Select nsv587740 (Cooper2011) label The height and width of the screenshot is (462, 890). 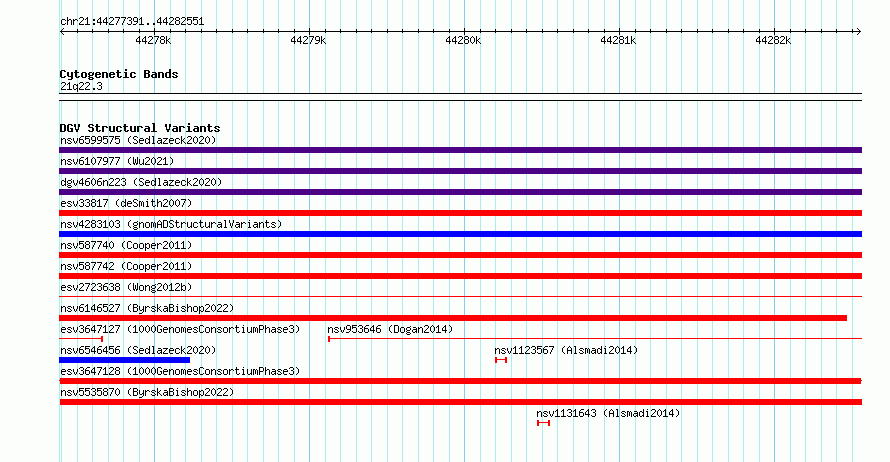pyautogui.click(x=126, y=245)
